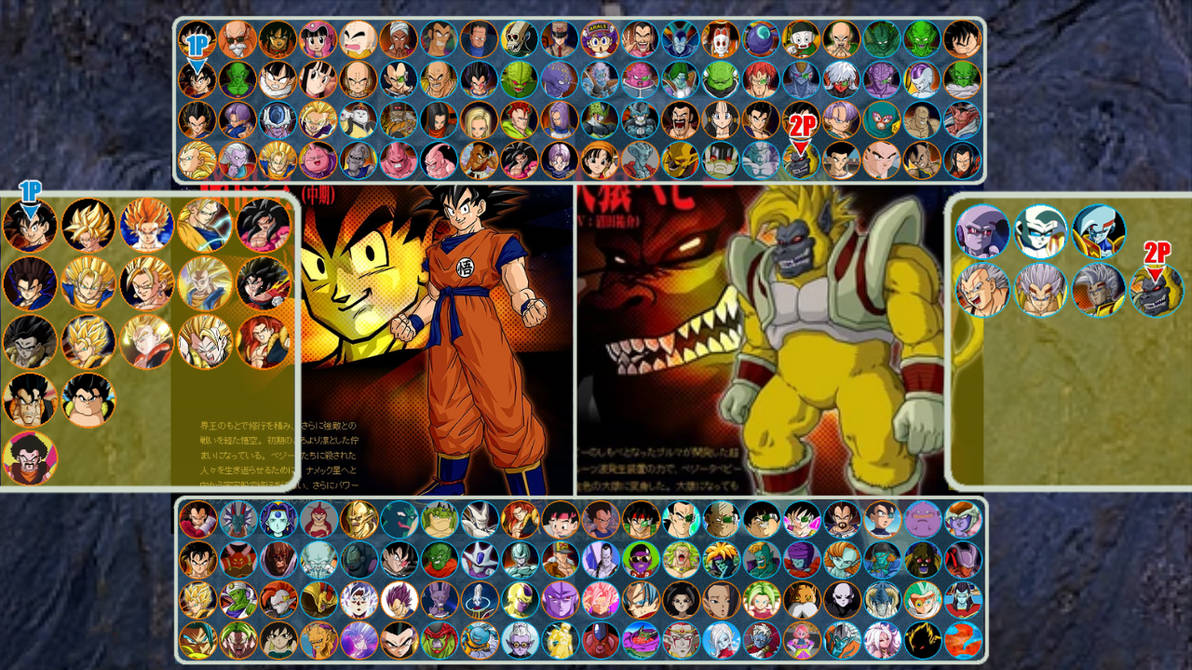Choose Arale in the purple cap
1192x670 pixels.
[600, 40]
